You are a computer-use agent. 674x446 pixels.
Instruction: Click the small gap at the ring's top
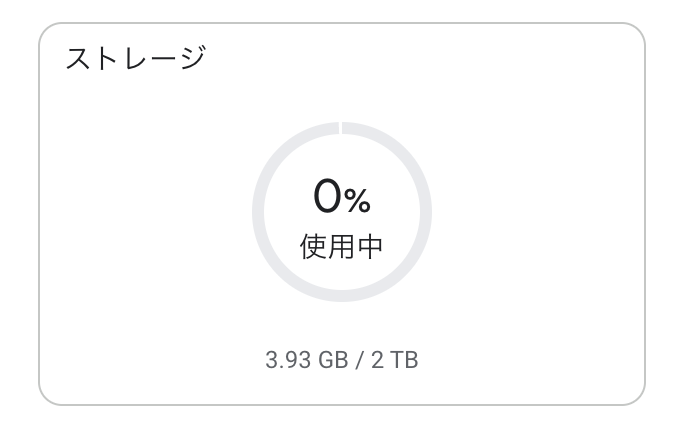(342, 127)
